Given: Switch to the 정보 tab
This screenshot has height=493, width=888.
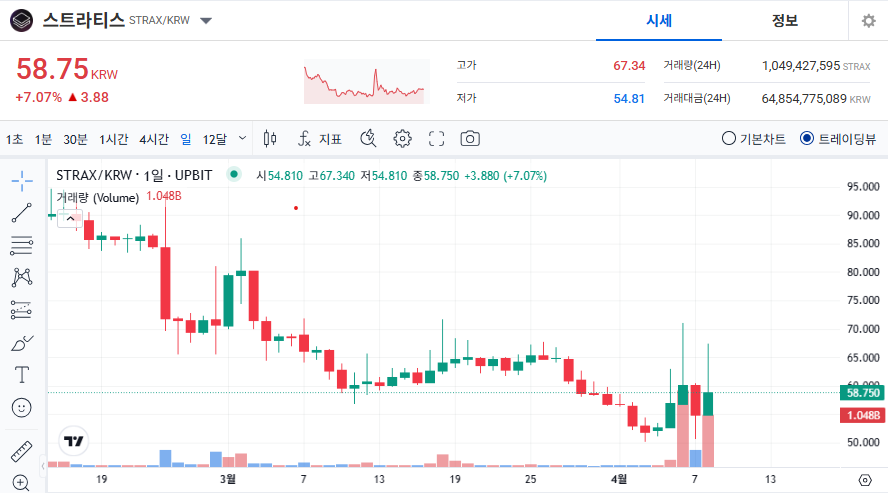Looking at the screenshot, I should click(785, 21).
